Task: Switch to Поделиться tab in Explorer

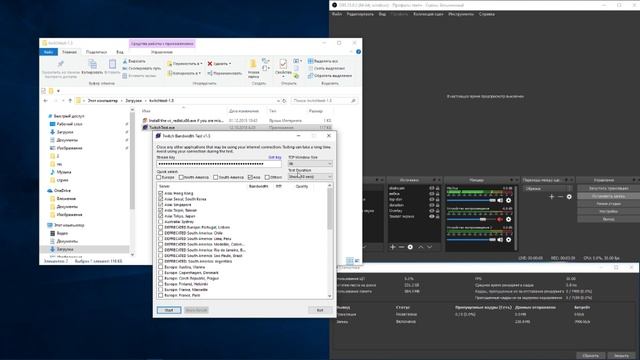Action: [96, 52]
